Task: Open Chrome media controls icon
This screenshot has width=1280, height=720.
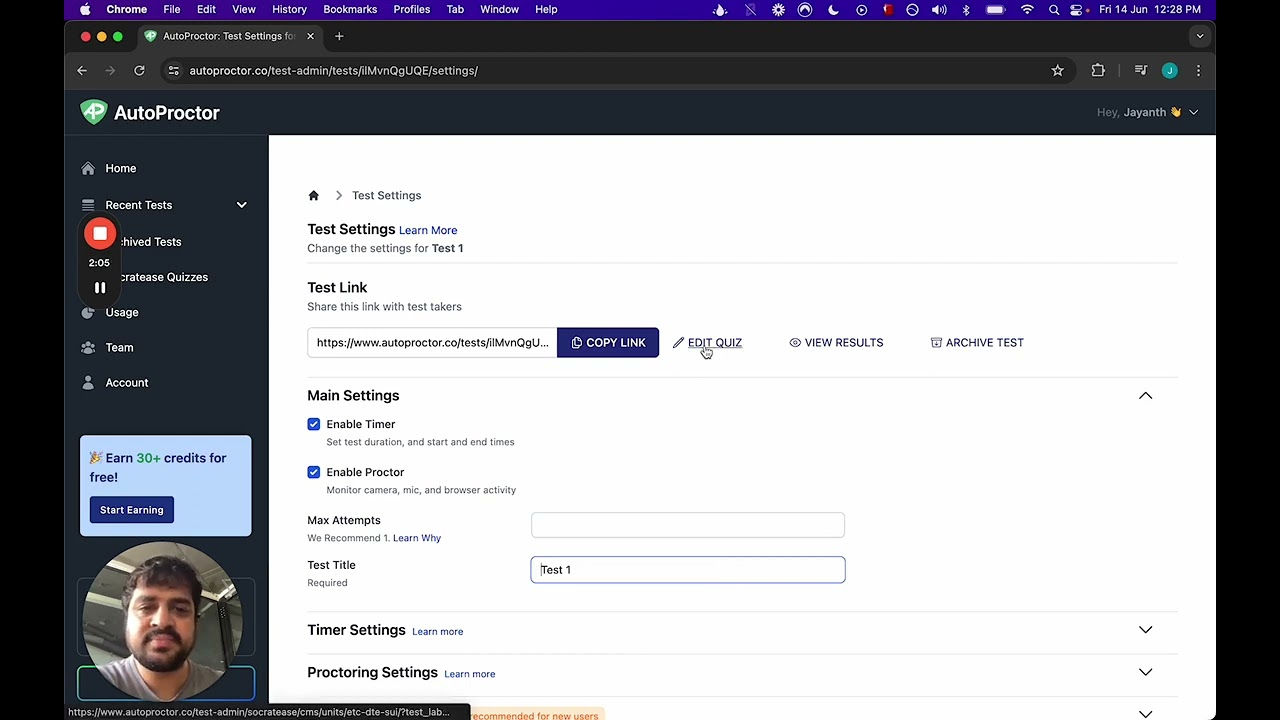Action: pos(1140,70)
